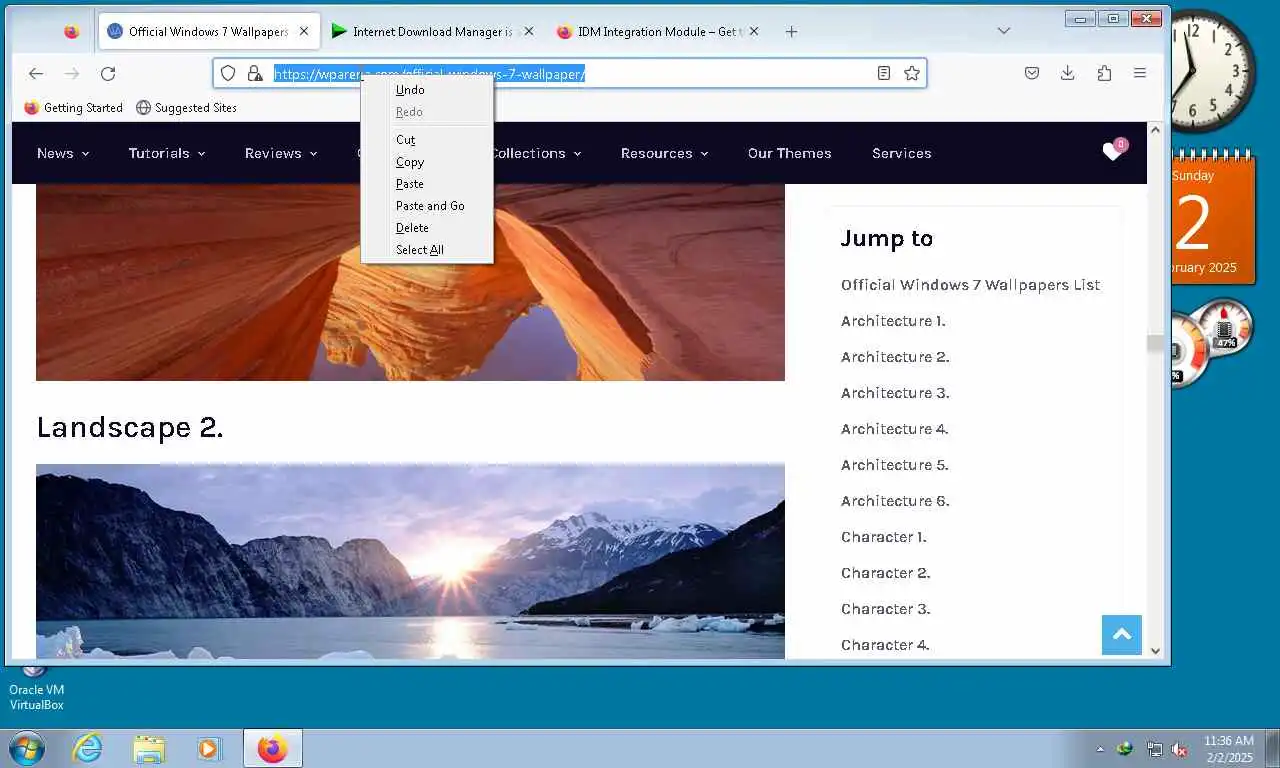
Task: Open the Extensions puzzle icon
Action: pos(1104,73)
